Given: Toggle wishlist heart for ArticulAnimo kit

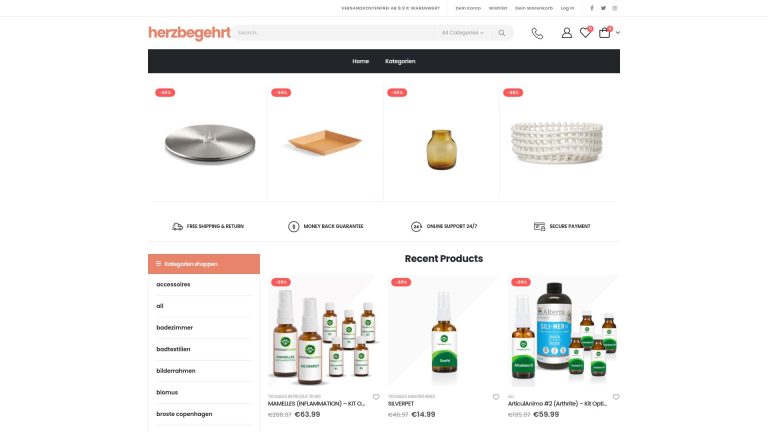Looking at the screenshot, I should coord(616,397).
